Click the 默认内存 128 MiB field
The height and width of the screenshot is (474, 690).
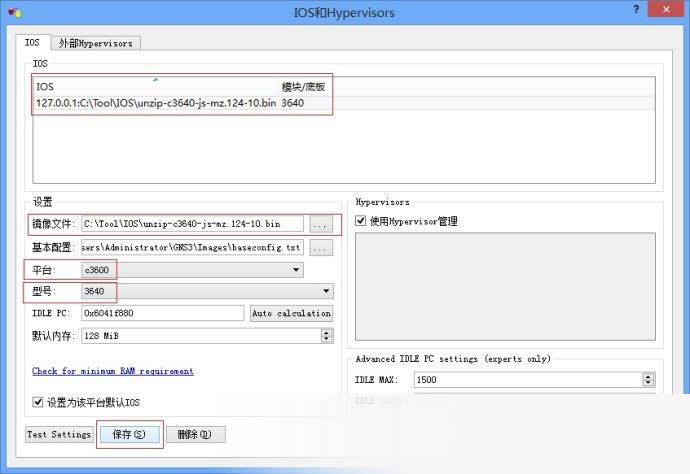pos(202,336)
